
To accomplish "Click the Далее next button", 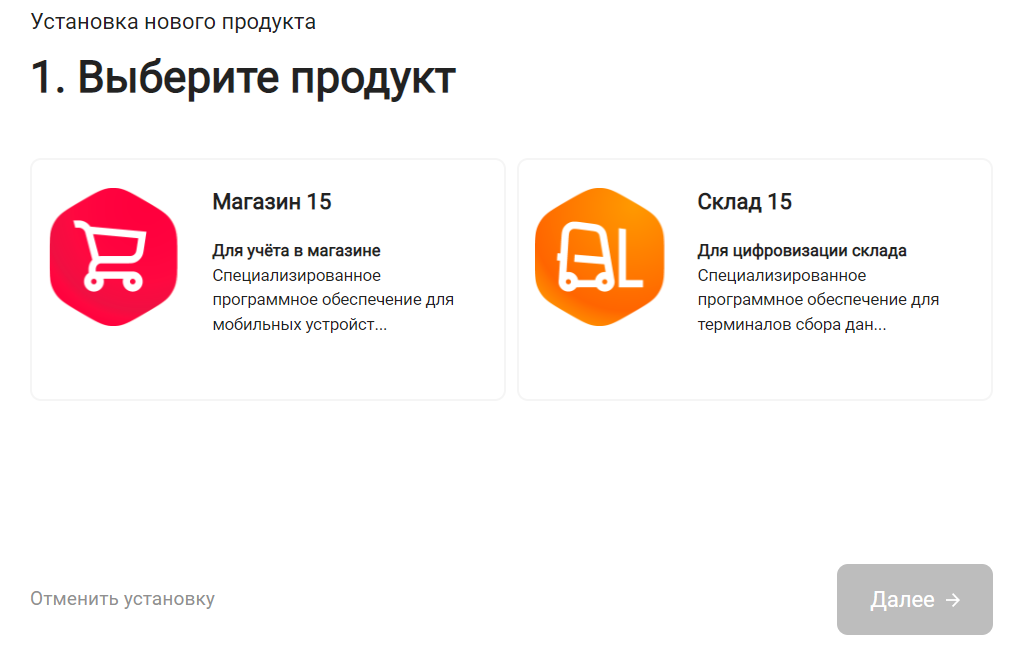I will click(x=914, y=600).
